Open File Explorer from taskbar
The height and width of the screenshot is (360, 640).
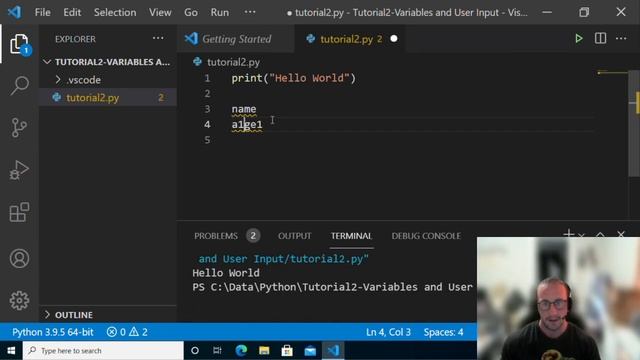click(264, 351)
